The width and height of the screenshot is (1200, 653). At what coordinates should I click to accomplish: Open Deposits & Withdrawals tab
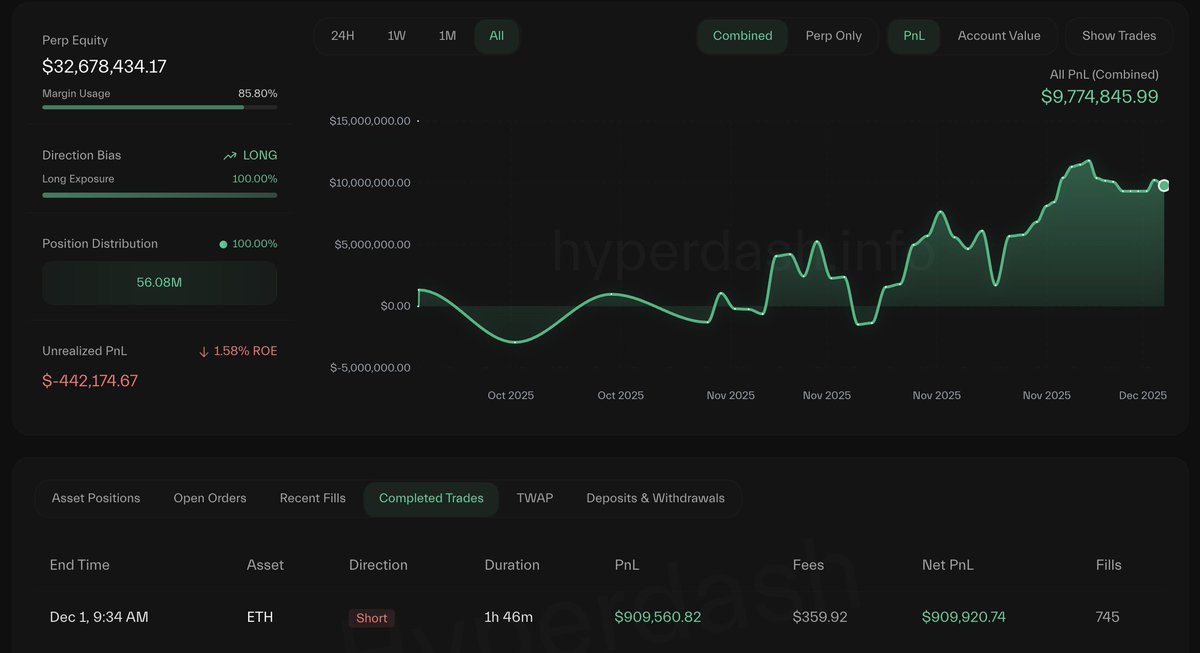[x=655, y=498]
